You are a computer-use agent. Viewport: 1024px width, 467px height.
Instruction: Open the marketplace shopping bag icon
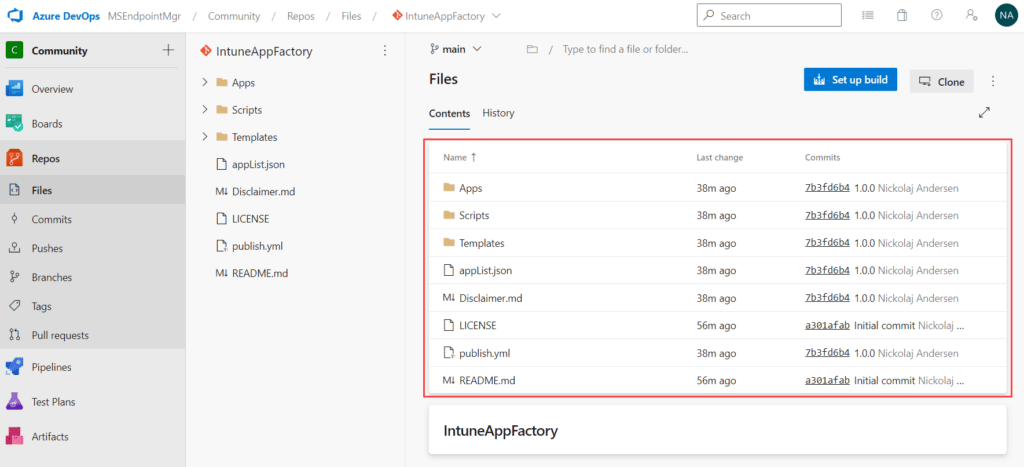[x=903, y=16]
